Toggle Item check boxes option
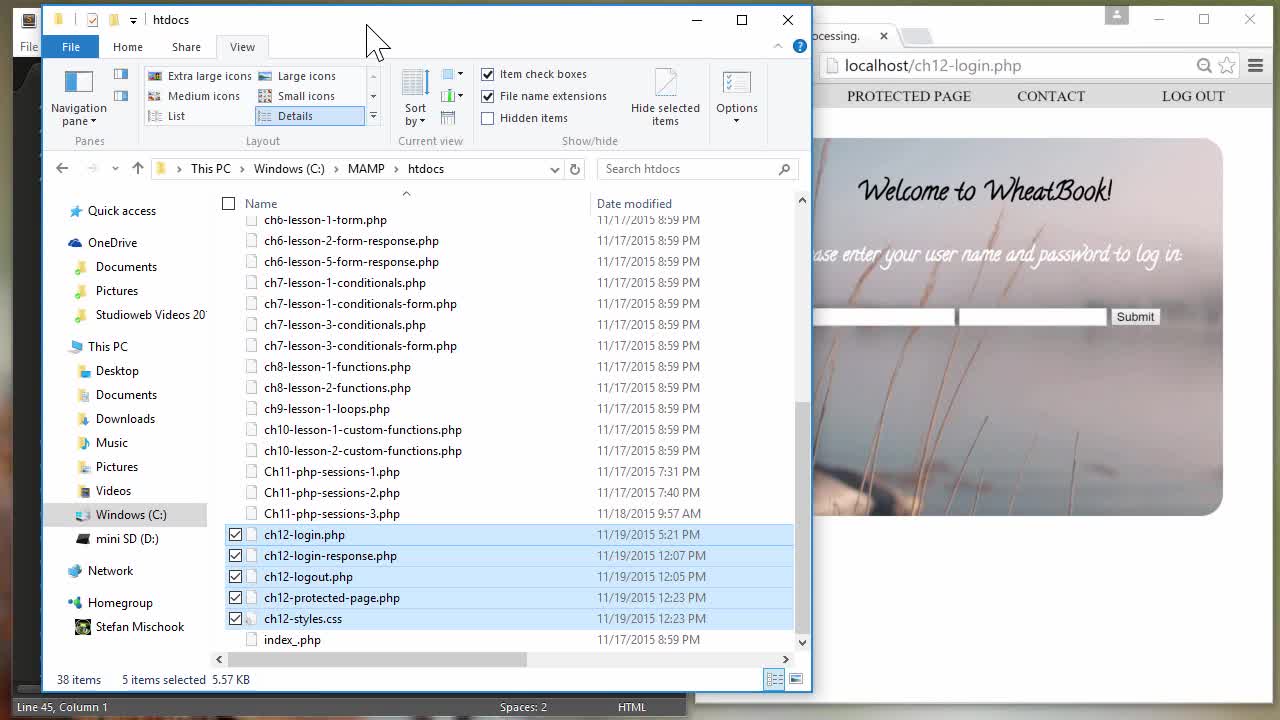This screenshot has height=720, width=1280. [488, 74]
